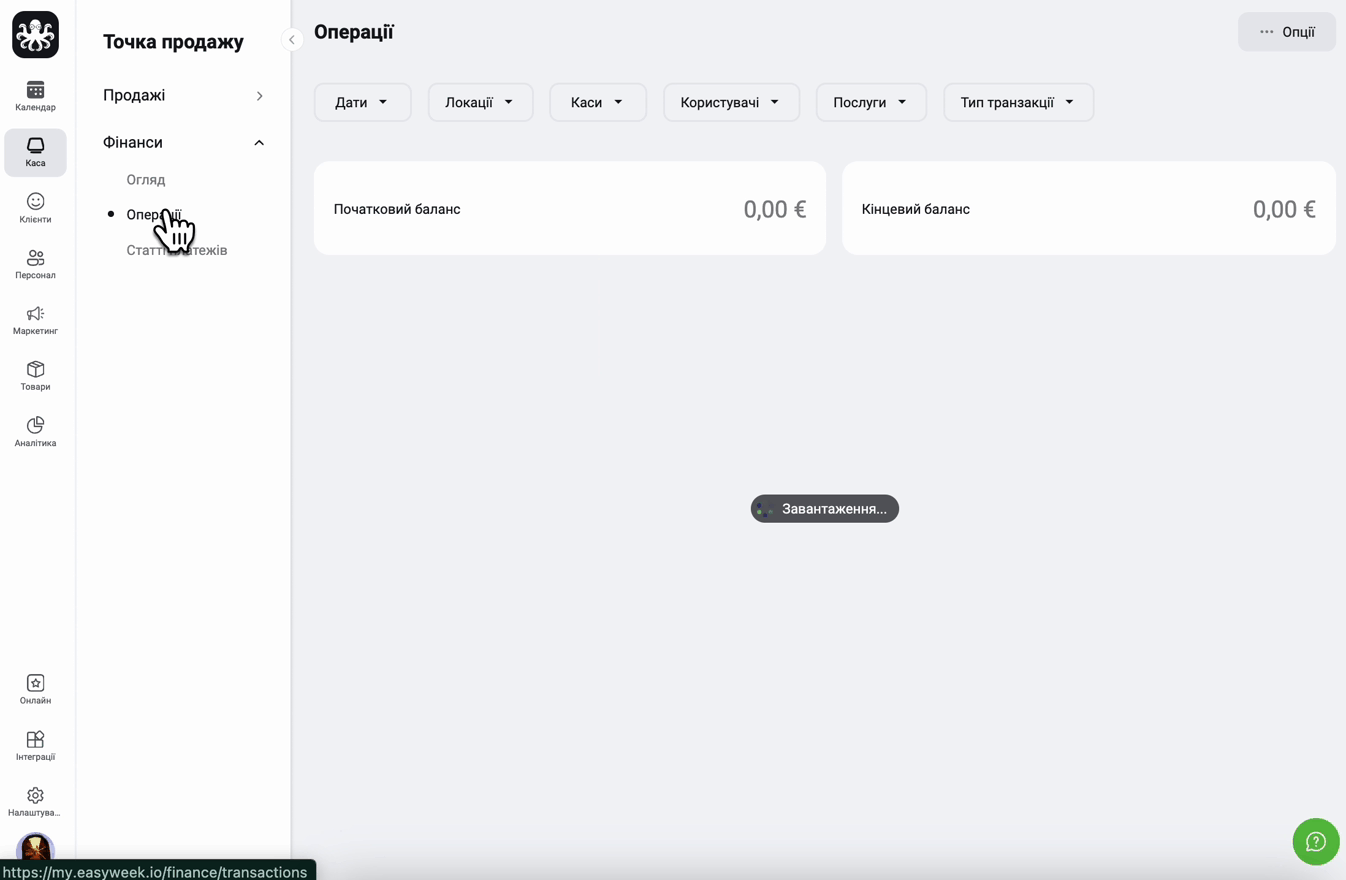Click the Кінцевий баланс card
Viewport: 1346px width, 880px height.
pyautogui.click(x=1089, y=208)
